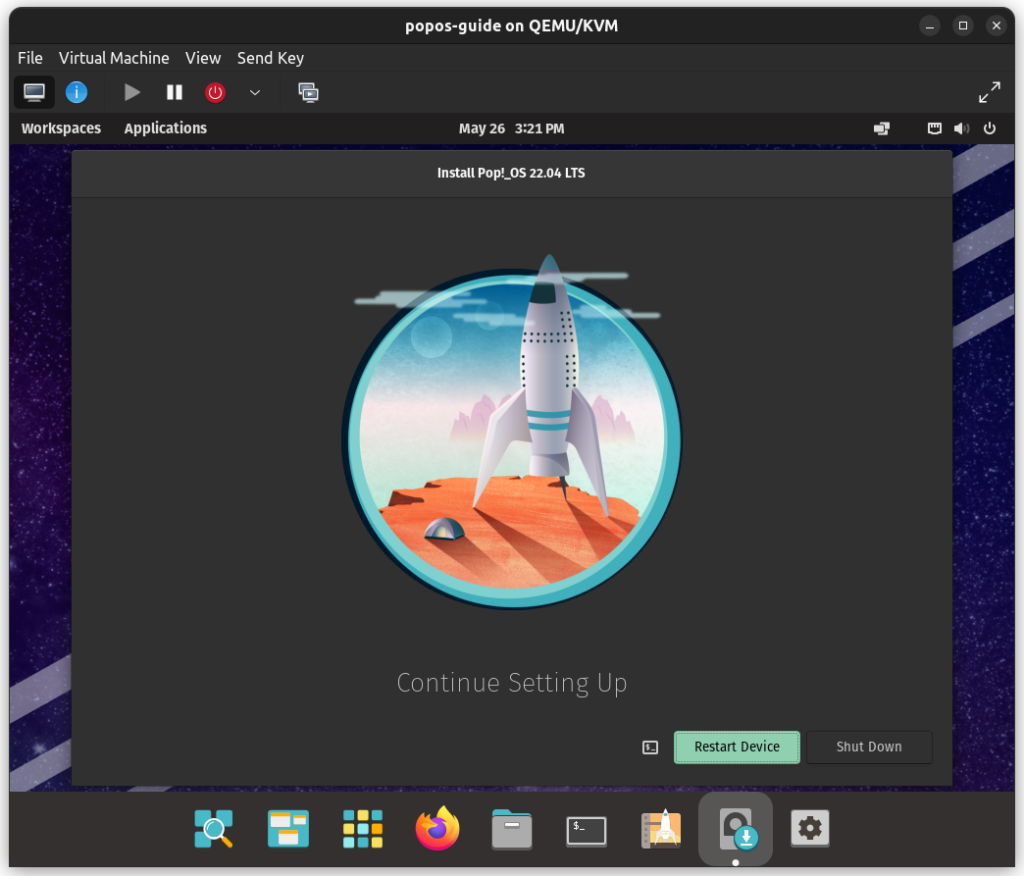Image resolution: width=1024 pixels, height=876 pixels.
Task: Open the workspaces dock icon
Action: (288, 828)
